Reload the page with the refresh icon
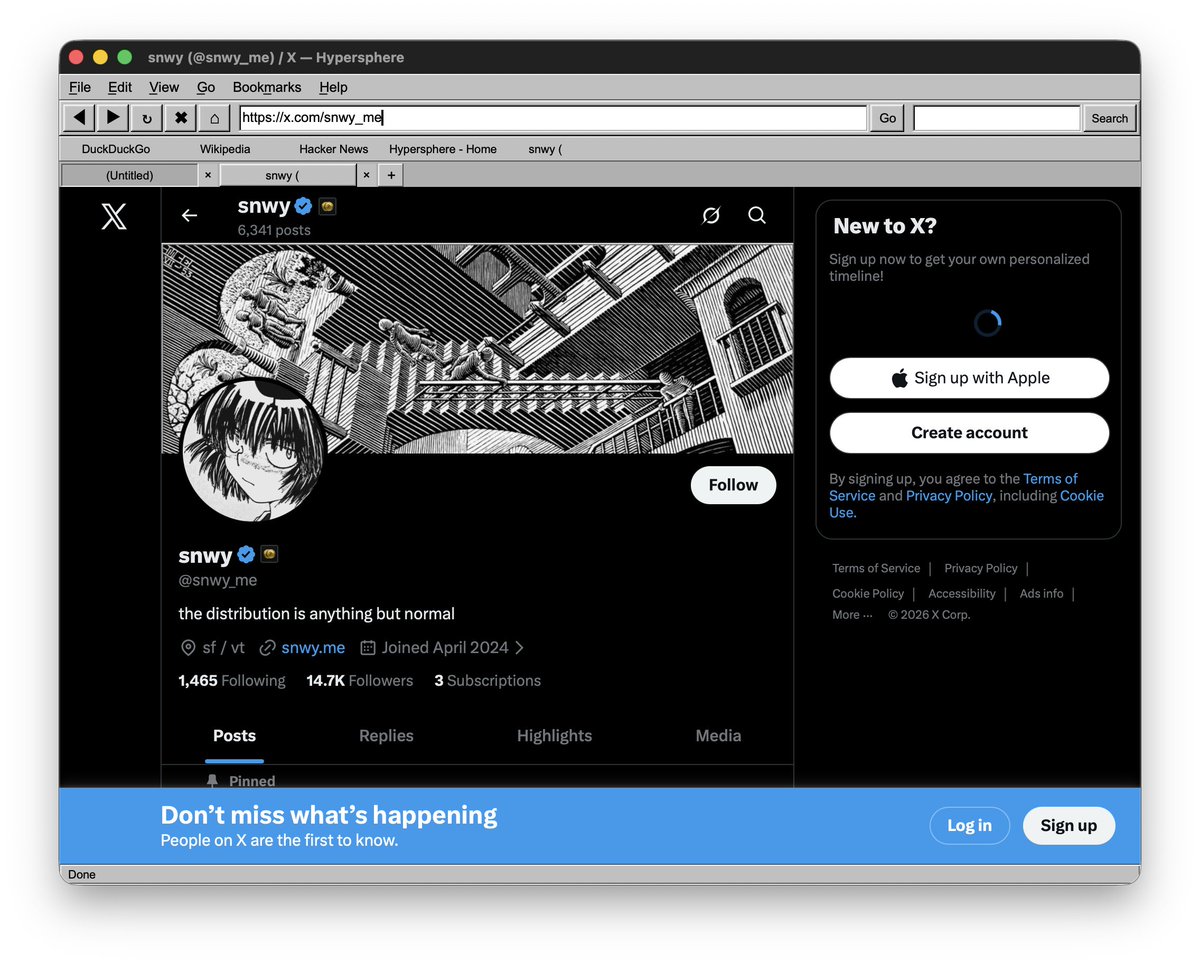The height and width of the screenshot is (963, 1200). 146,118
